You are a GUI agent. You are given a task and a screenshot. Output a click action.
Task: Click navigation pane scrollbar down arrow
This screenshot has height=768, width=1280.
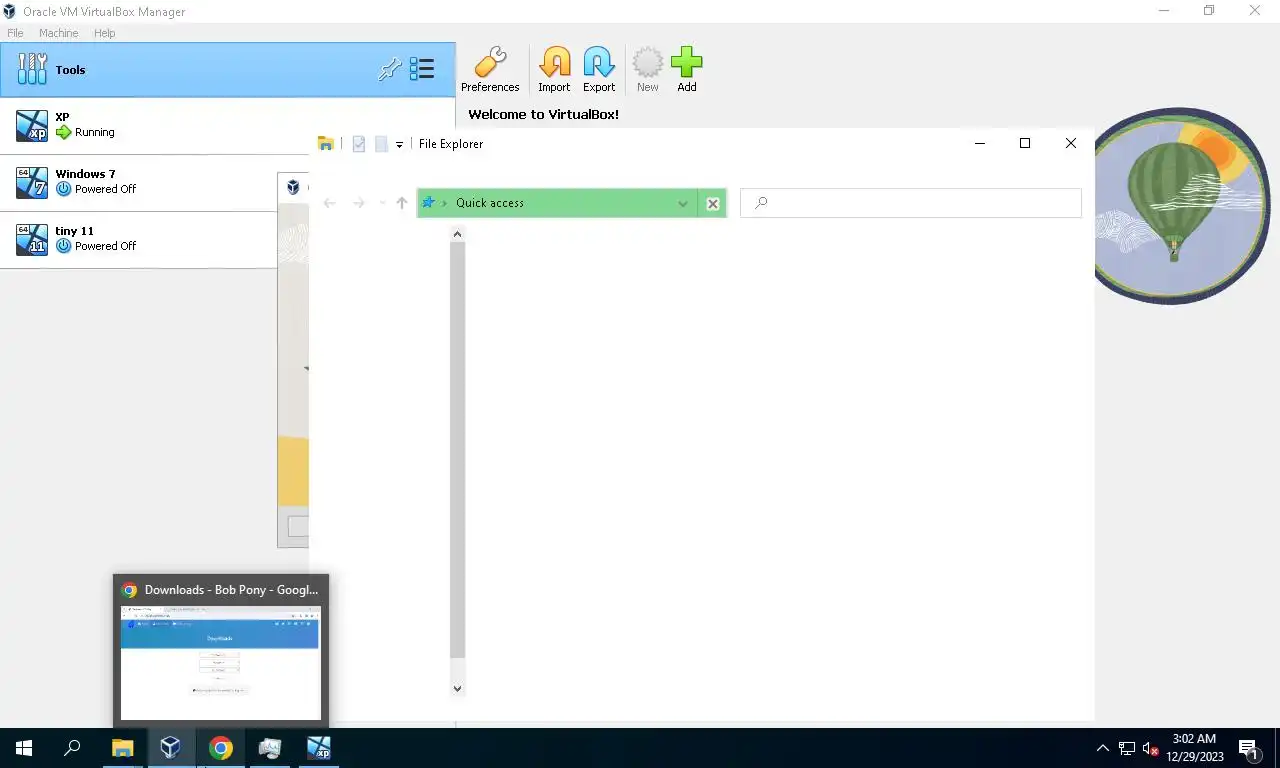pos(457,689)
